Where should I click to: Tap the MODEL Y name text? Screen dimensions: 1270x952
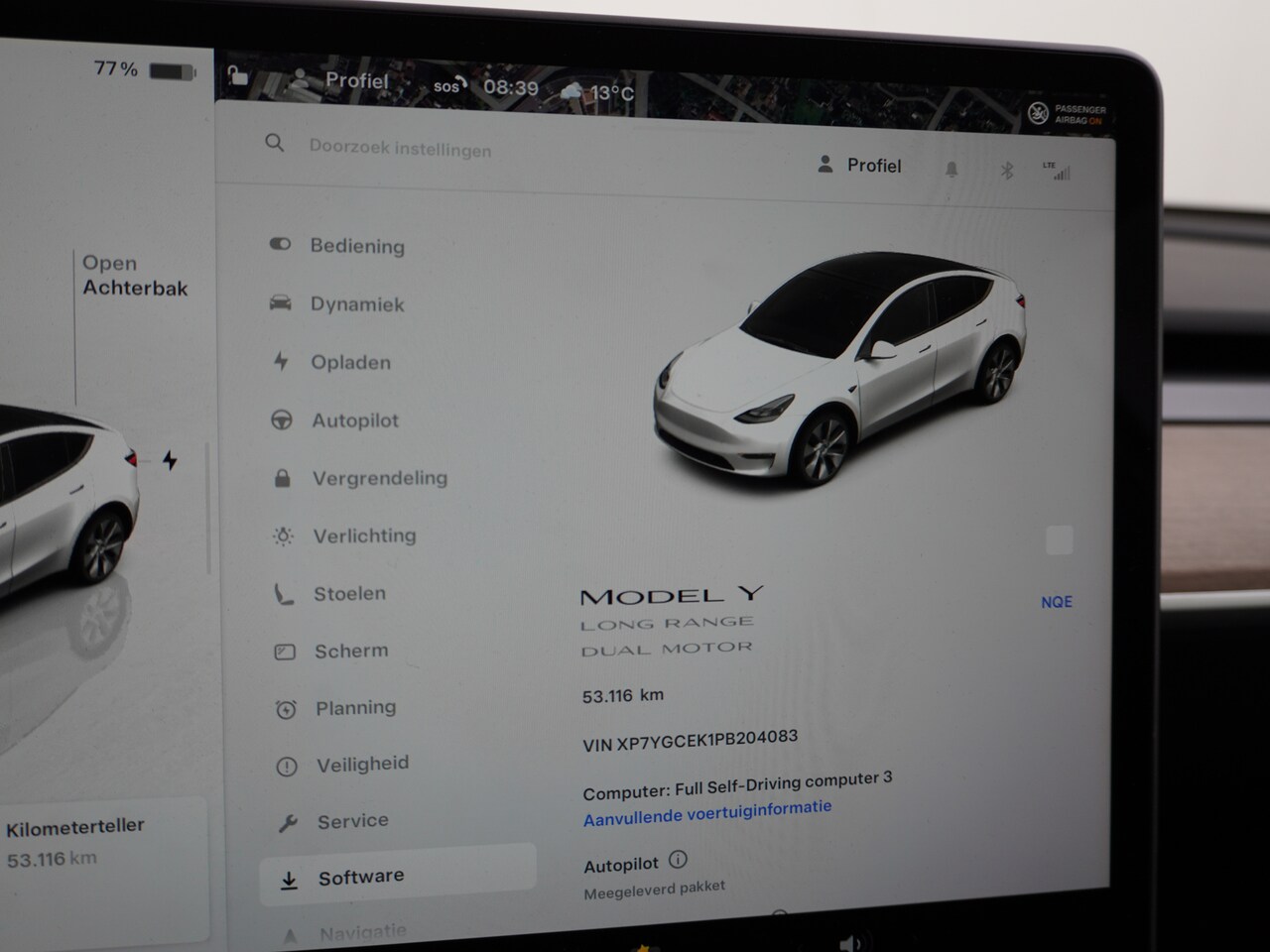click(672, 596)
